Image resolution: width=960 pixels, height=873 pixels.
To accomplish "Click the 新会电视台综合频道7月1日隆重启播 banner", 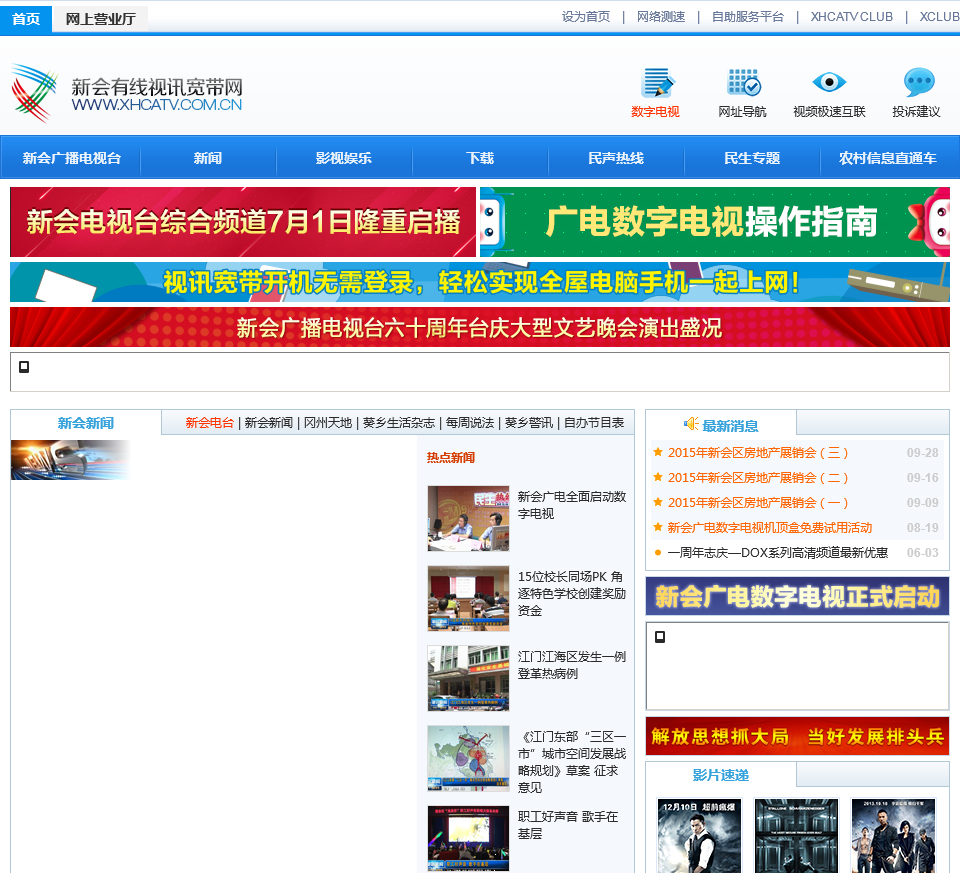I will [242, 222].
